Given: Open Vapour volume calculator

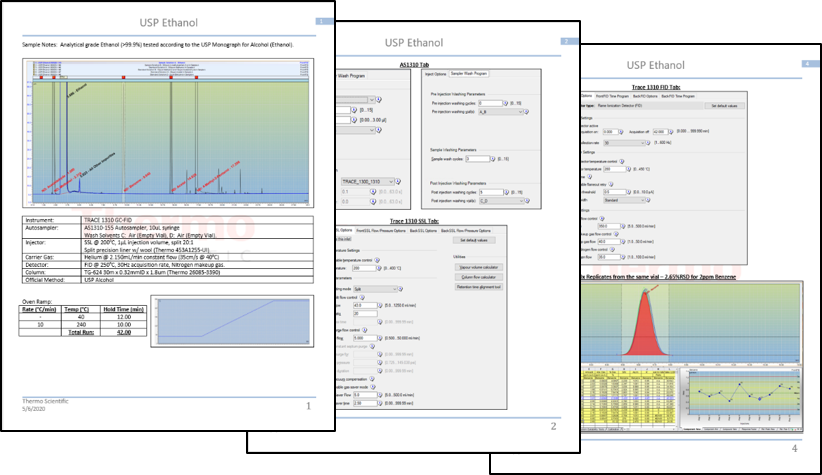Looking at the screenshot, I should click(479, 267).
